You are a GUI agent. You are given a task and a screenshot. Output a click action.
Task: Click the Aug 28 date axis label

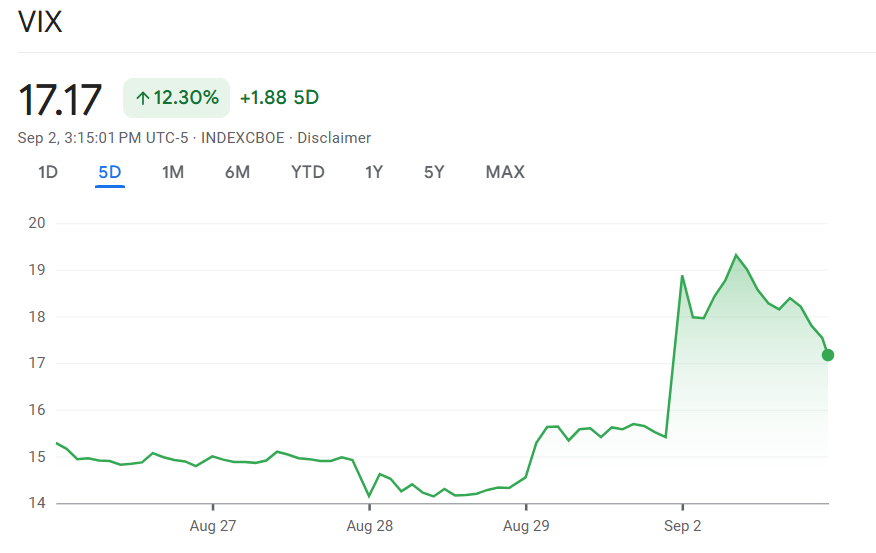(x=369, y=526)
